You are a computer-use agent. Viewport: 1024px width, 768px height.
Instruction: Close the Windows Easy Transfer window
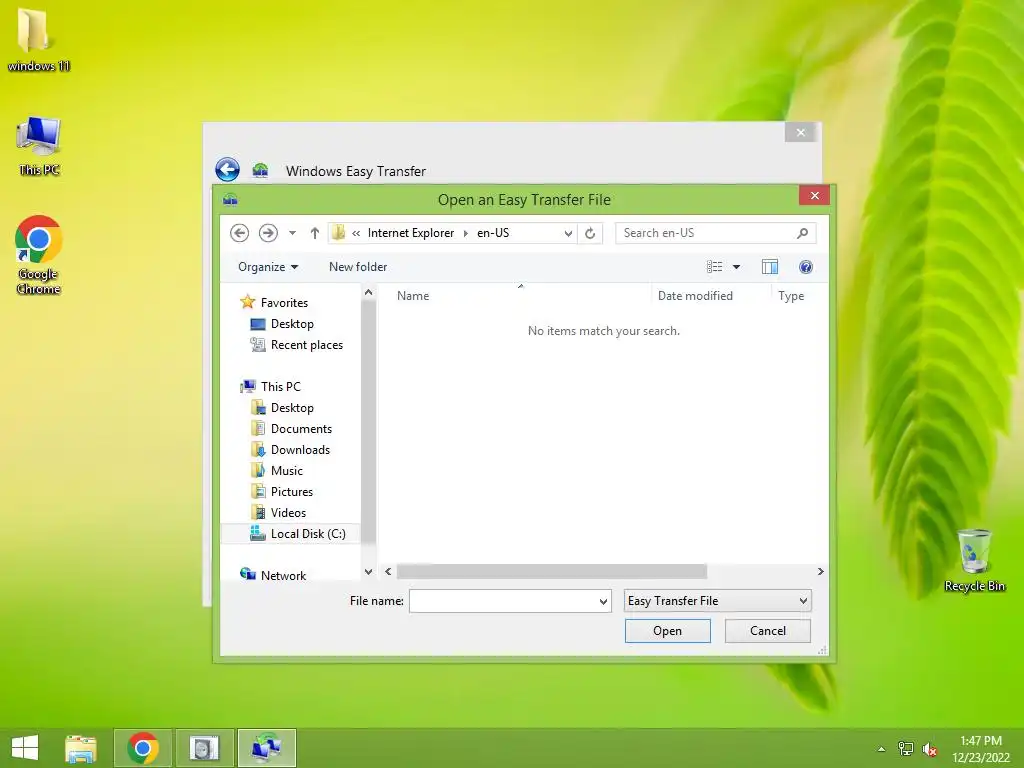click(x=801, y=133)
